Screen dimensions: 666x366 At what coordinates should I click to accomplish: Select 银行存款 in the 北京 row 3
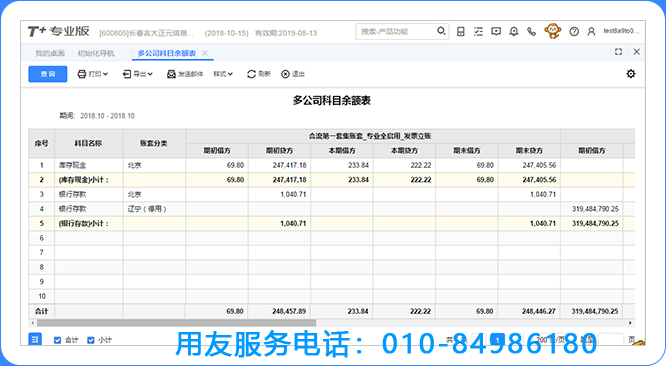[x=89, y=194]
